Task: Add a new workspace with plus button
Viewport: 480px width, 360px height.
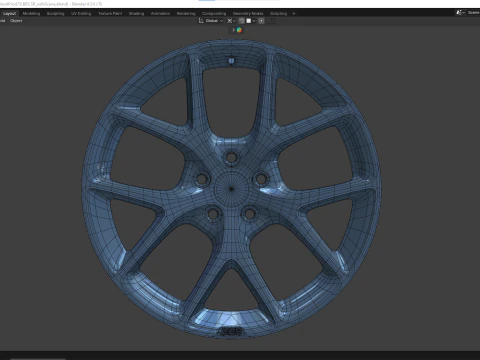Action: [294, 13]
